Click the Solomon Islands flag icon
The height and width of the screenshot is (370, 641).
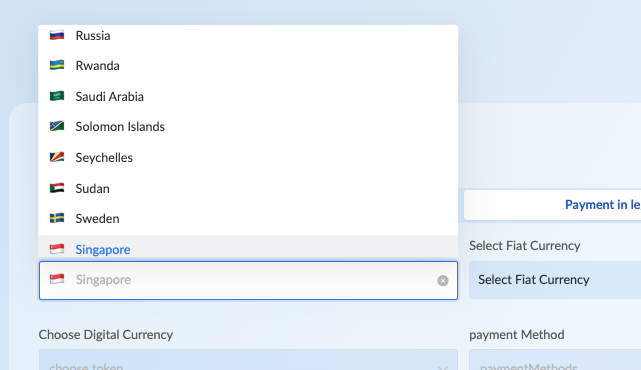(x=57, y=126)
